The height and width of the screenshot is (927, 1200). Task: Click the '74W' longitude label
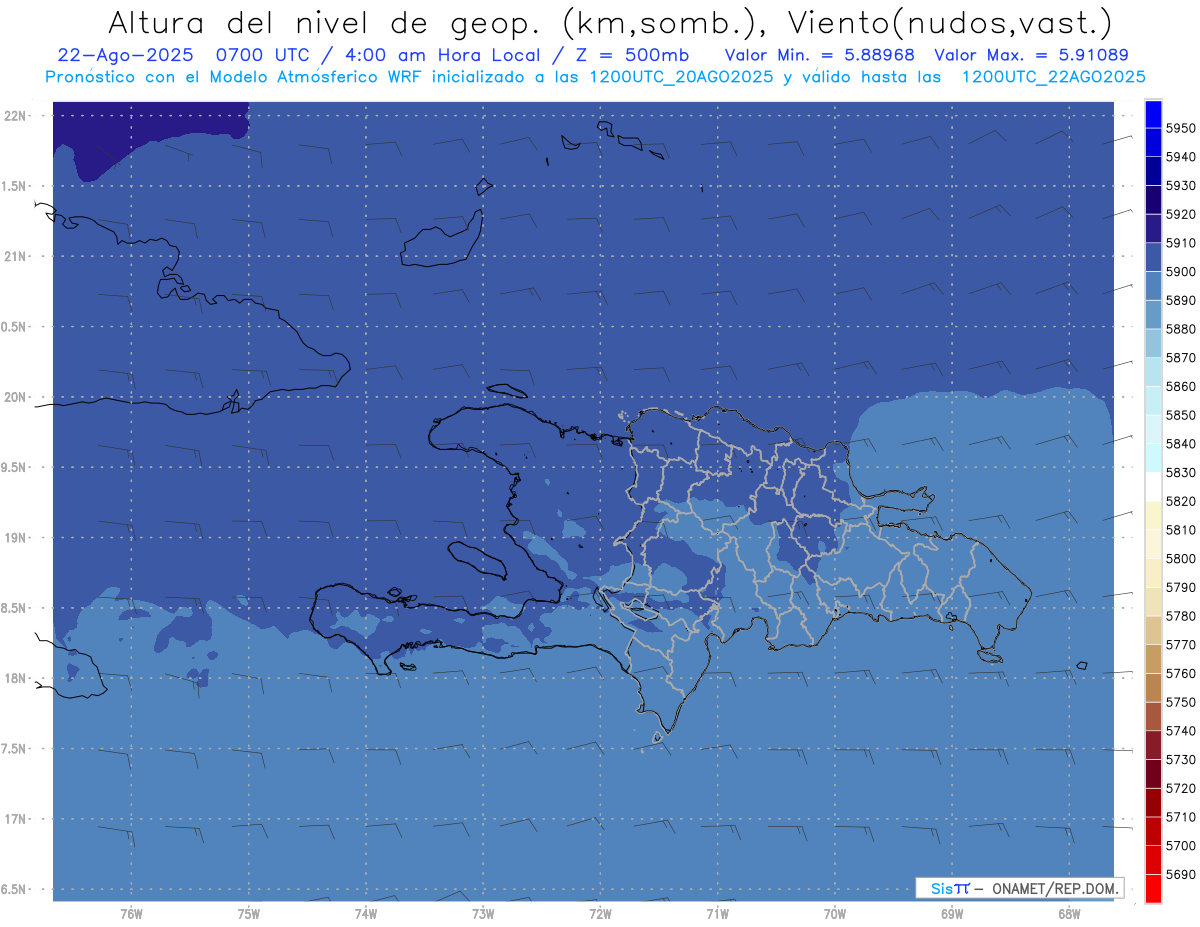click(x=366, y=913)
